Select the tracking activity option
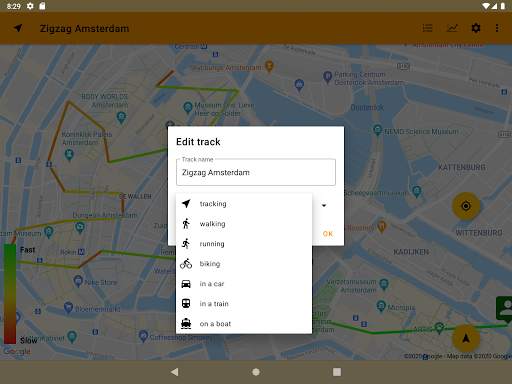 click(x=244, y=204)
